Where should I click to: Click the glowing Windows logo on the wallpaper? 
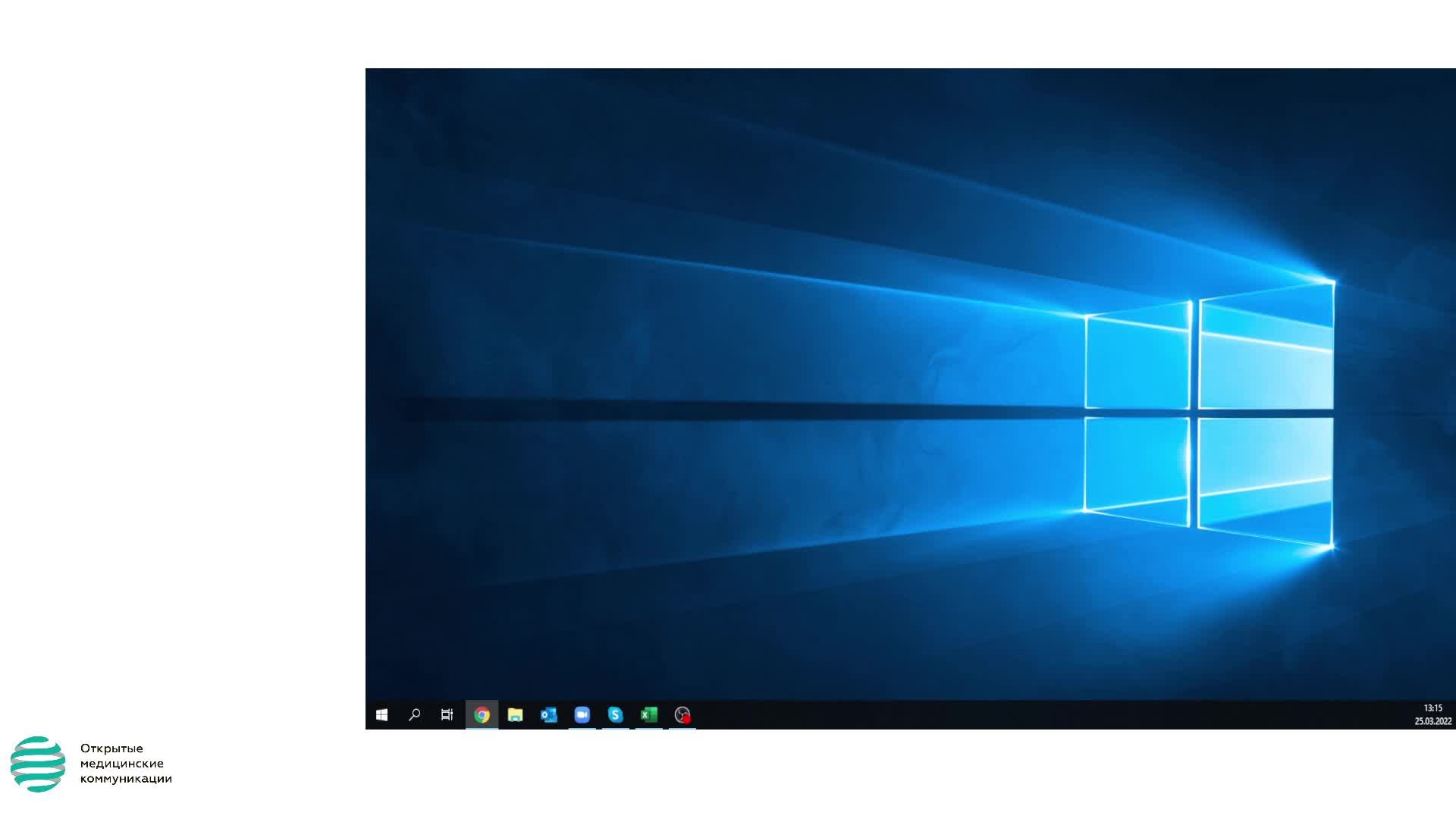pos(1209,413)
